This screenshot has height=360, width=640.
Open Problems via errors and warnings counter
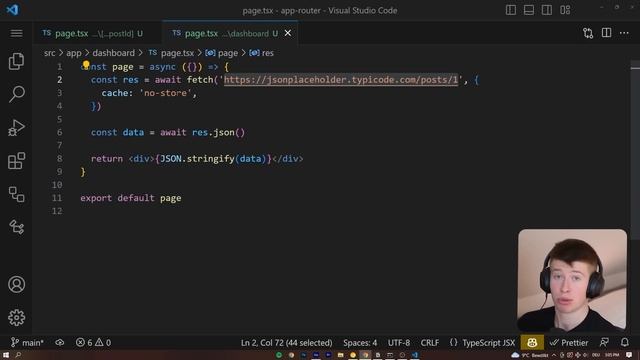[x=93, y=342]
